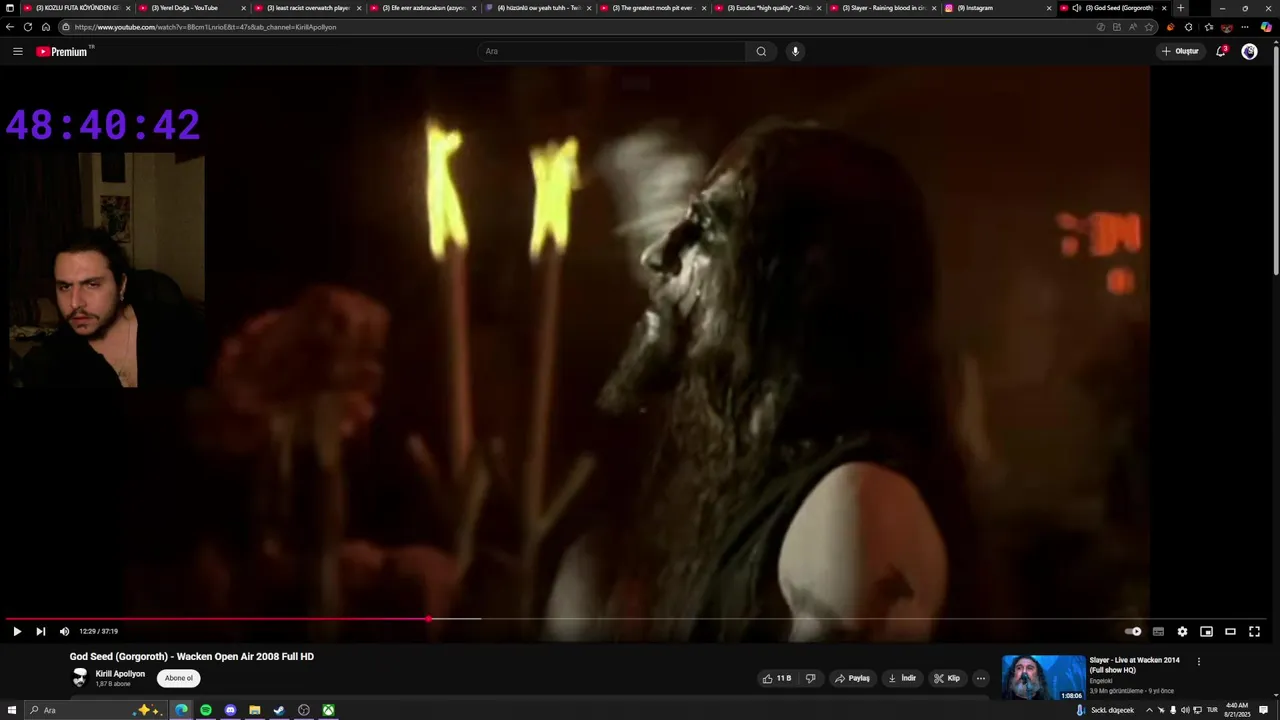The image size is (1280, 720).
Task: Open Discord from the taskbar
Action: point(230,710)
